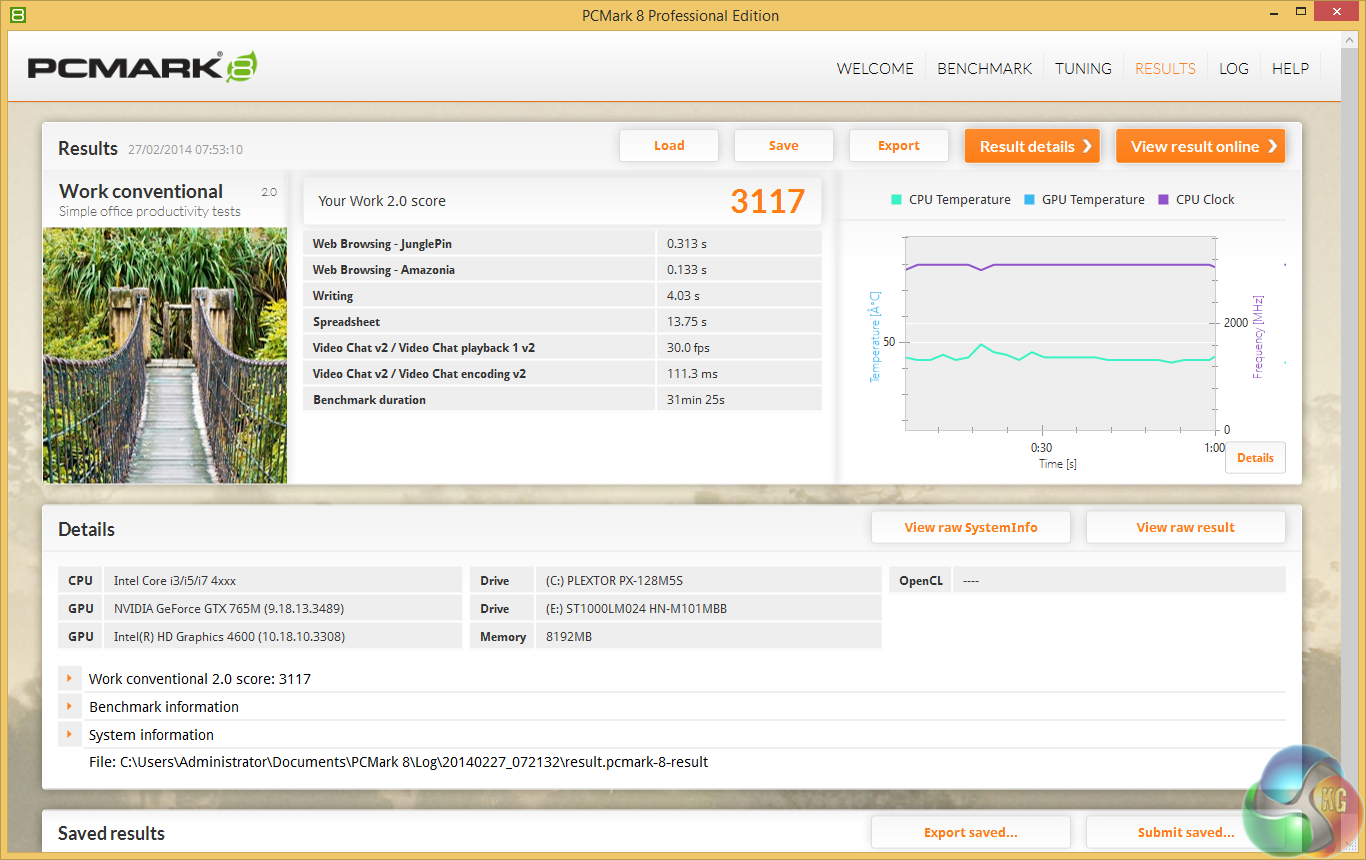This screenshot has height=860, width=1366.
Task: Go to the WELCOME tab
Action: 875,69
